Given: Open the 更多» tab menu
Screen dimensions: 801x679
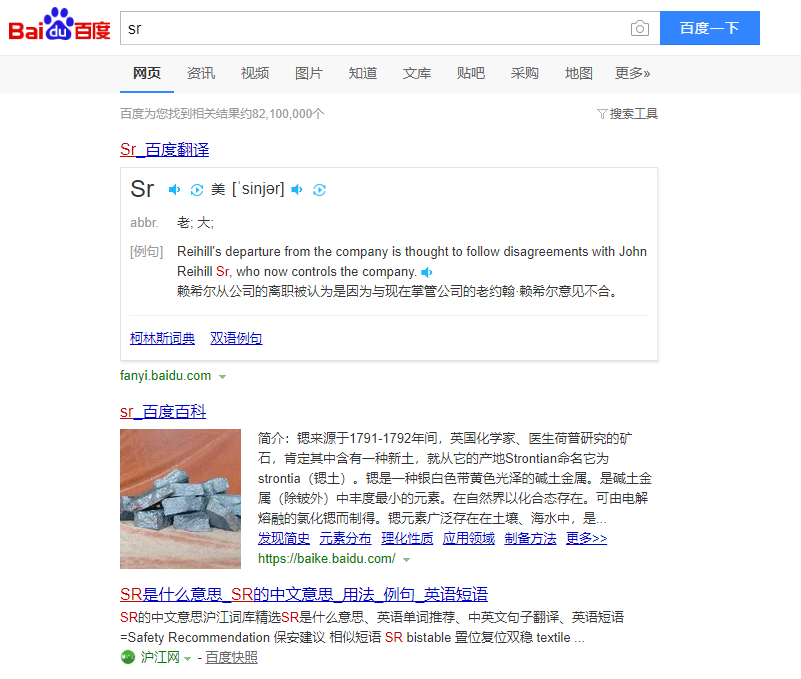Looking at the screenshot, I should [x=632, y=74].
